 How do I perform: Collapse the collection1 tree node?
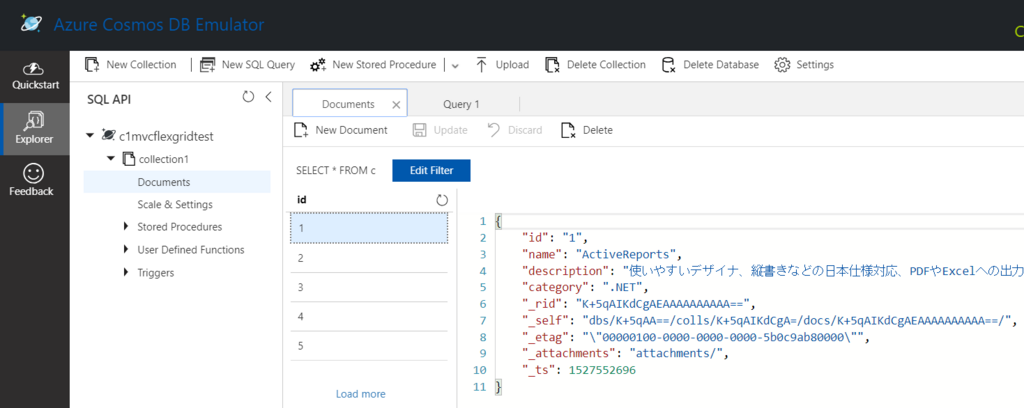click(x=111, y=159)
